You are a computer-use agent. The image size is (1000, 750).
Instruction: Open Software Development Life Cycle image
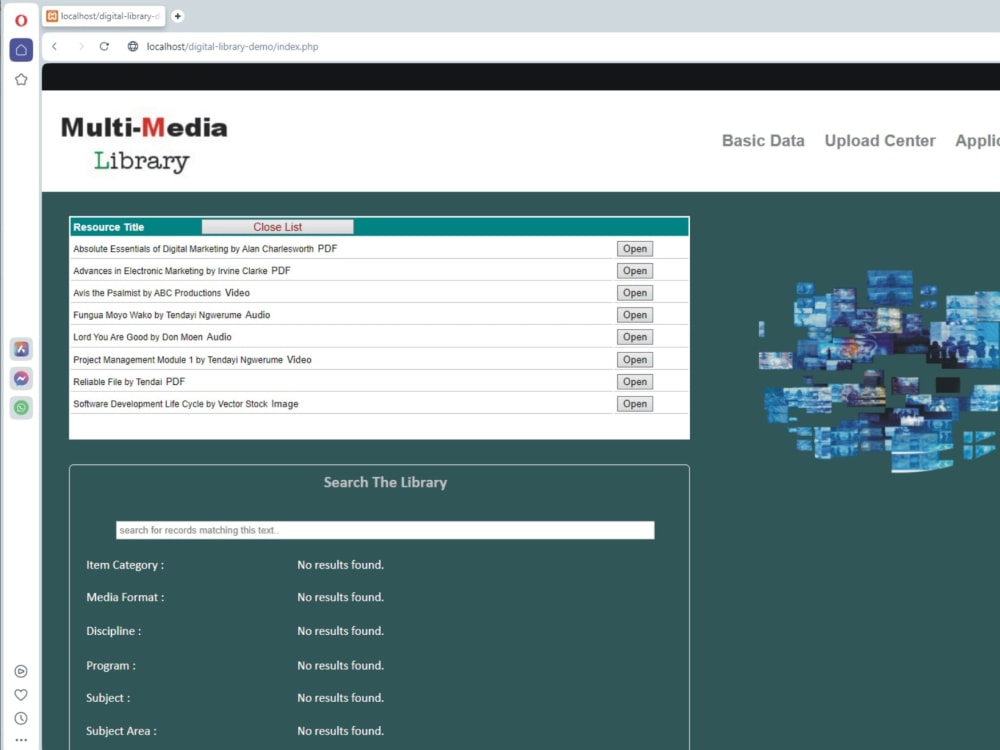pyautogui.click(x=635, y=404)
